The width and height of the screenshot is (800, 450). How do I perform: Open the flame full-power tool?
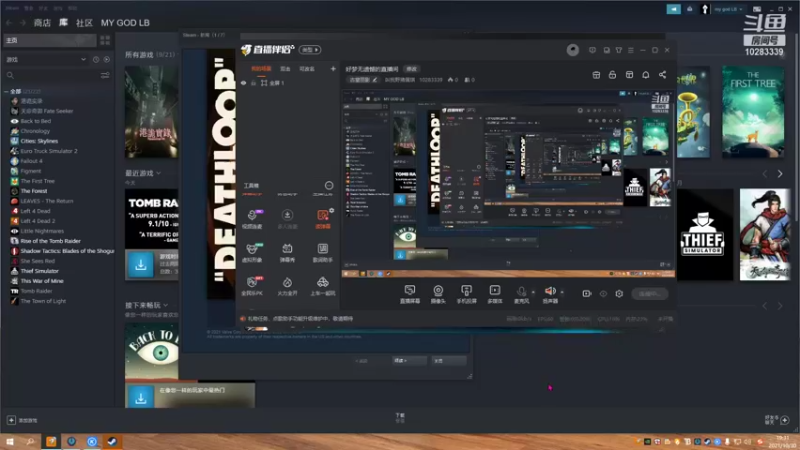(x=287, y=286)
